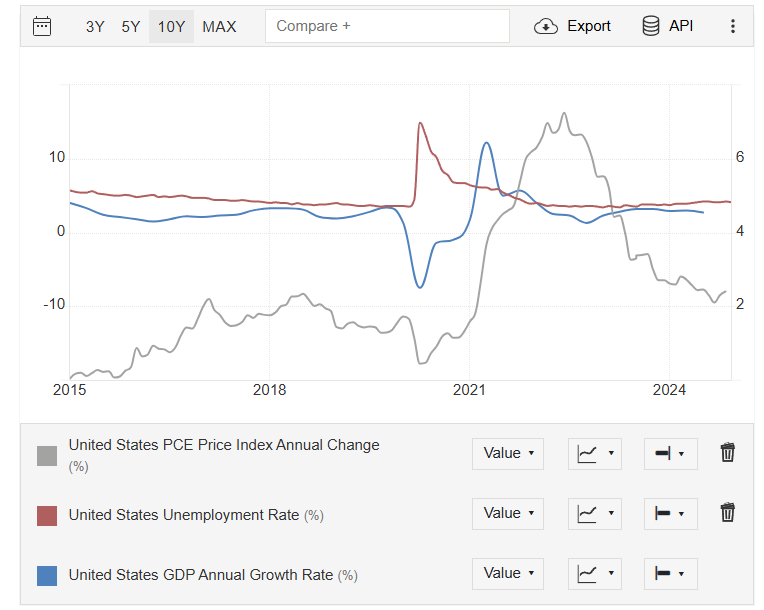Click the blue GDP Growth Rate color swatch
The width and height of the screenshot is (764, 610).
tap(47, 576)
